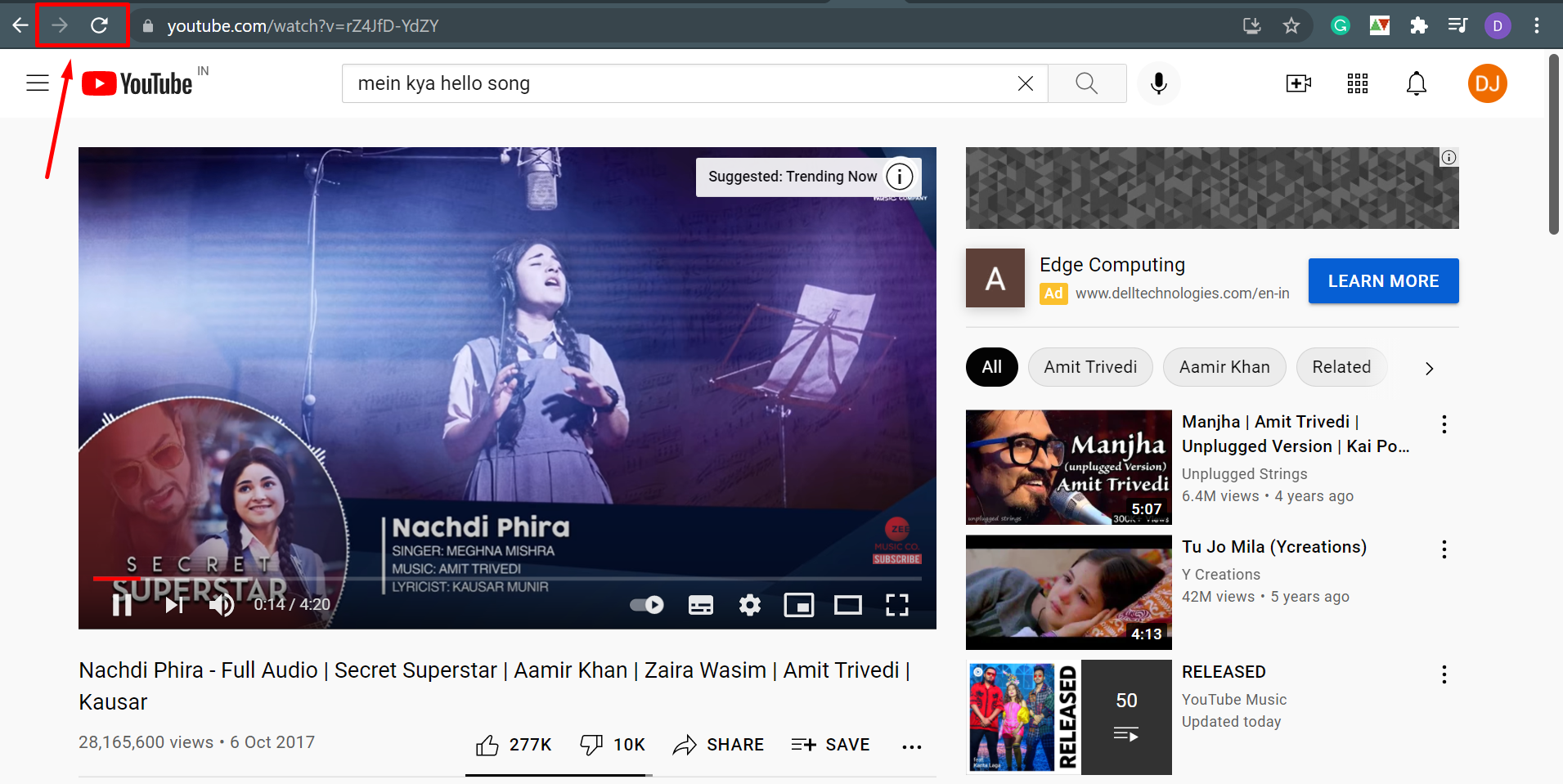Open YouTube apps grid icon
The height and width of the screenshot is (784, 1563).
(1358, 83)
